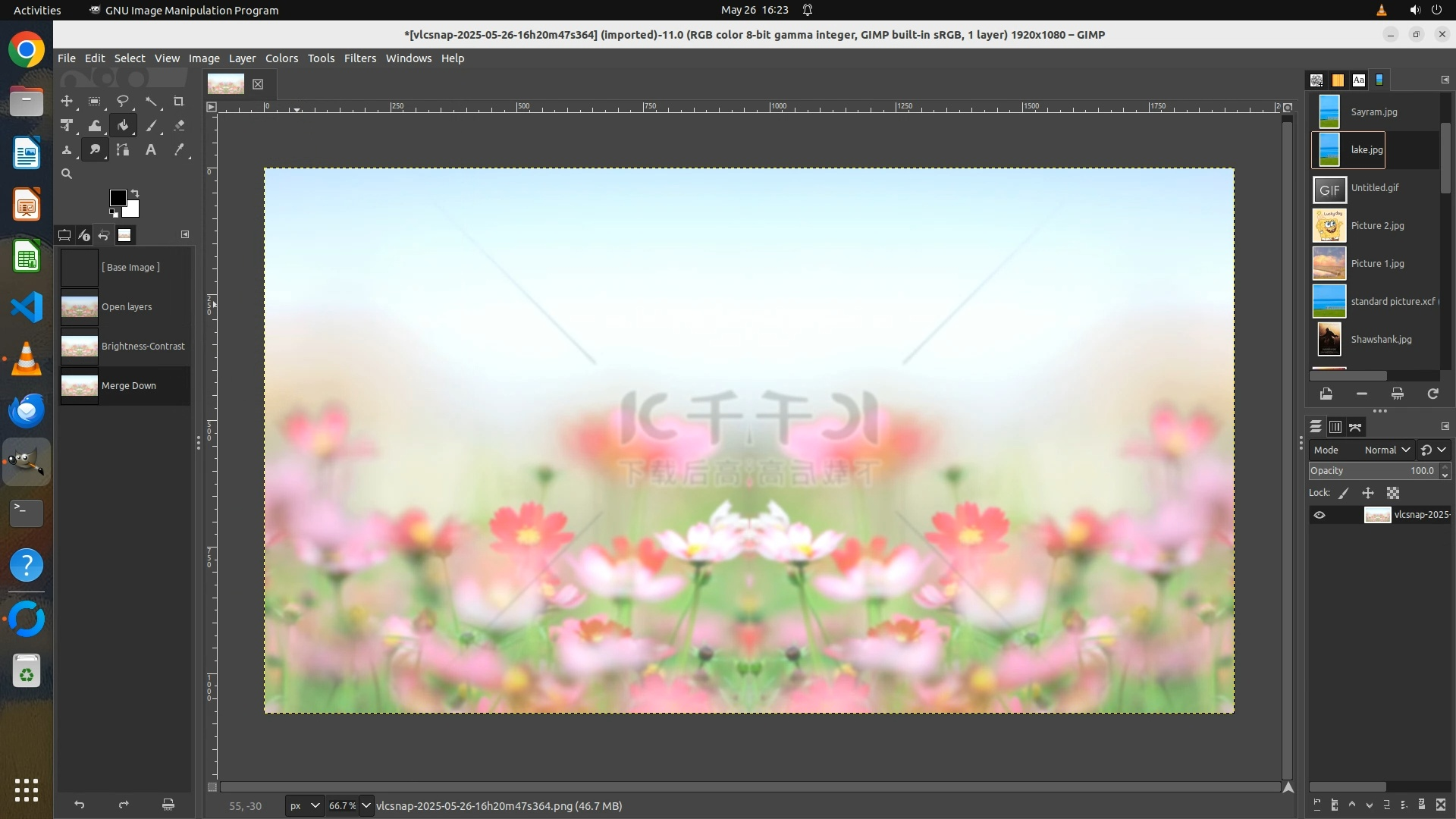Hide the vlcsnap layer with eye icon
Image resolution: width=1456 pixels, height=819 pixels.
point(1319,515)
